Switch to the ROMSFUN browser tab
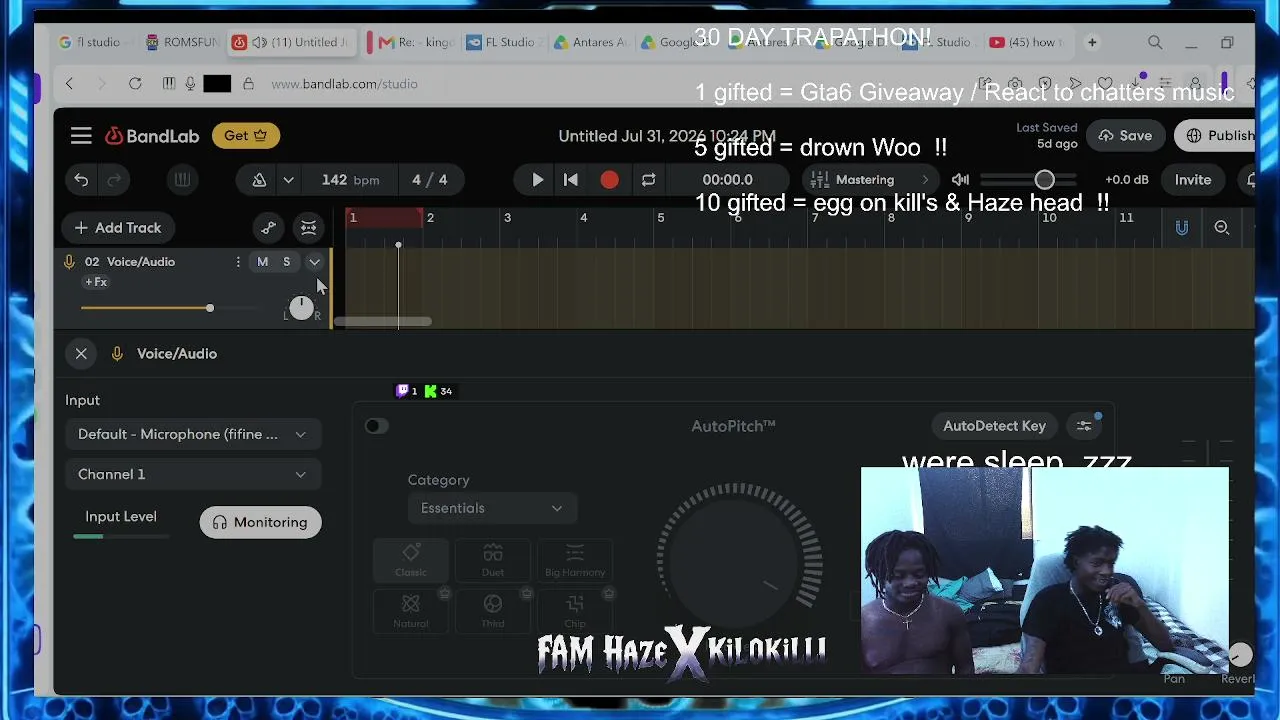Image resolution: width=1280 pixels, height=720 pixels. (x=182, y=42)
